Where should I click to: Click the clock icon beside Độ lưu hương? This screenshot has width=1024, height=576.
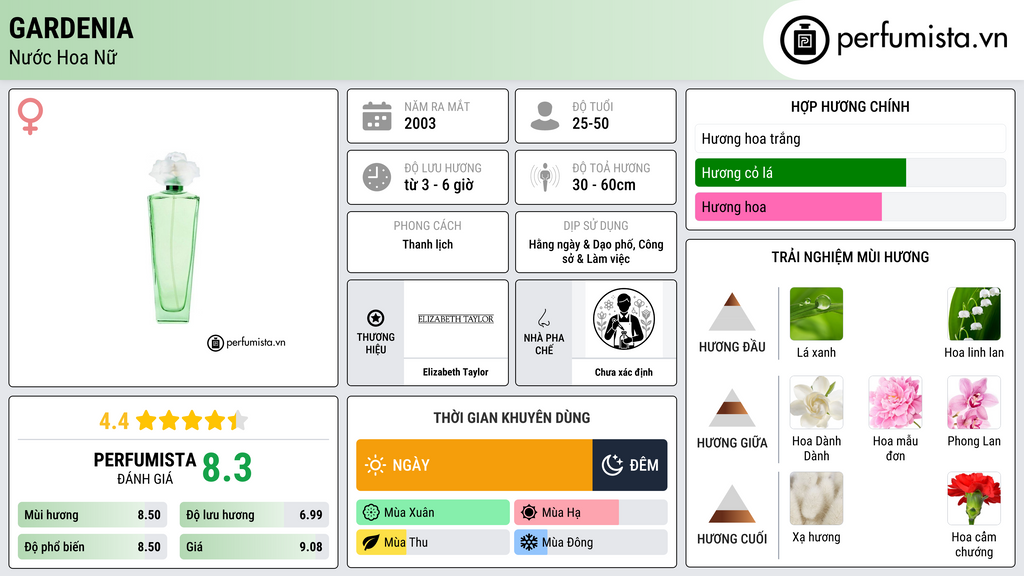[377, 177]
